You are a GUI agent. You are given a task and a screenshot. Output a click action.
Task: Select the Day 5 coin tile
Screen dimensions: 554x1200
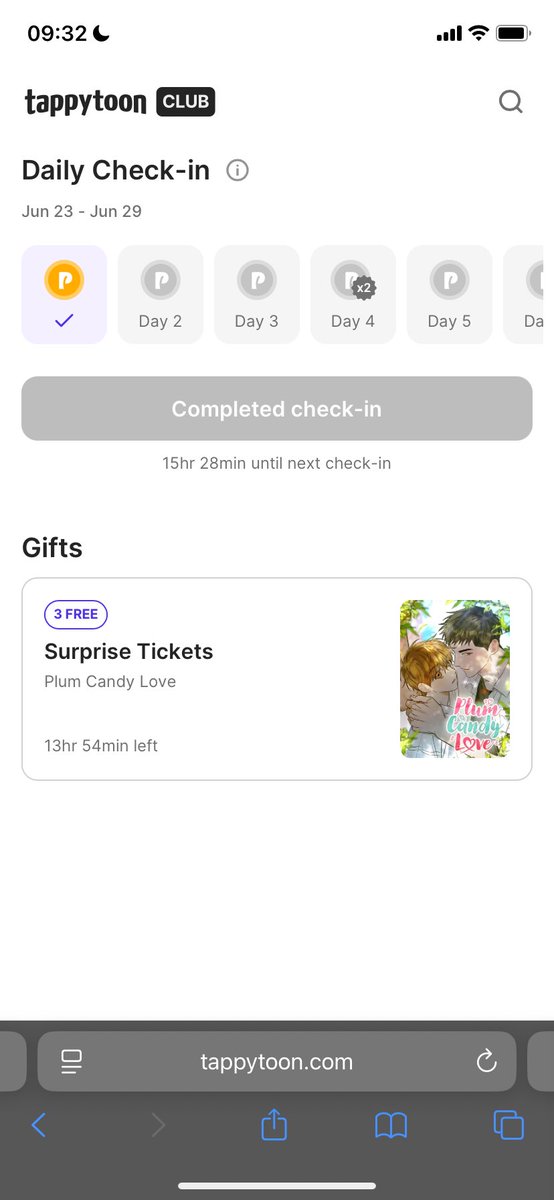(x=449, y=294)
